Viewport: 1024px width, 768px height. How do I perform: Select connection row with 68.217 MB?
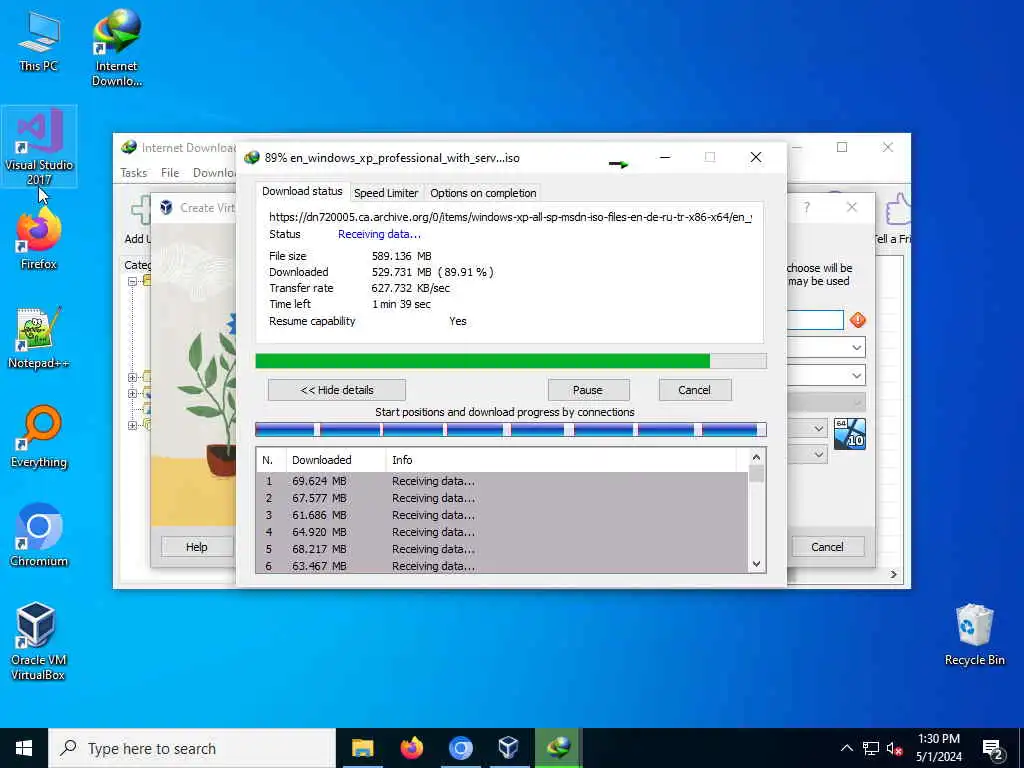point(502,549)
